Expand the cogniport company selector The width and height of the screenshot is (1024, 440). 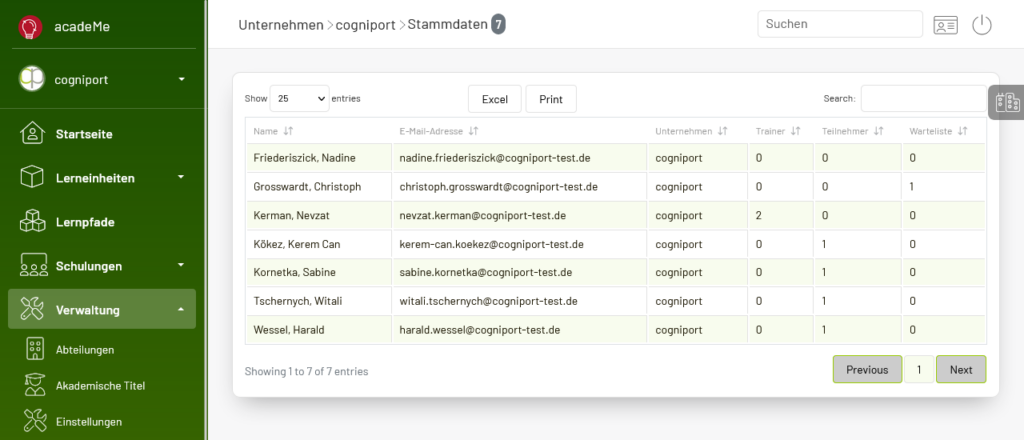[103, 80]
